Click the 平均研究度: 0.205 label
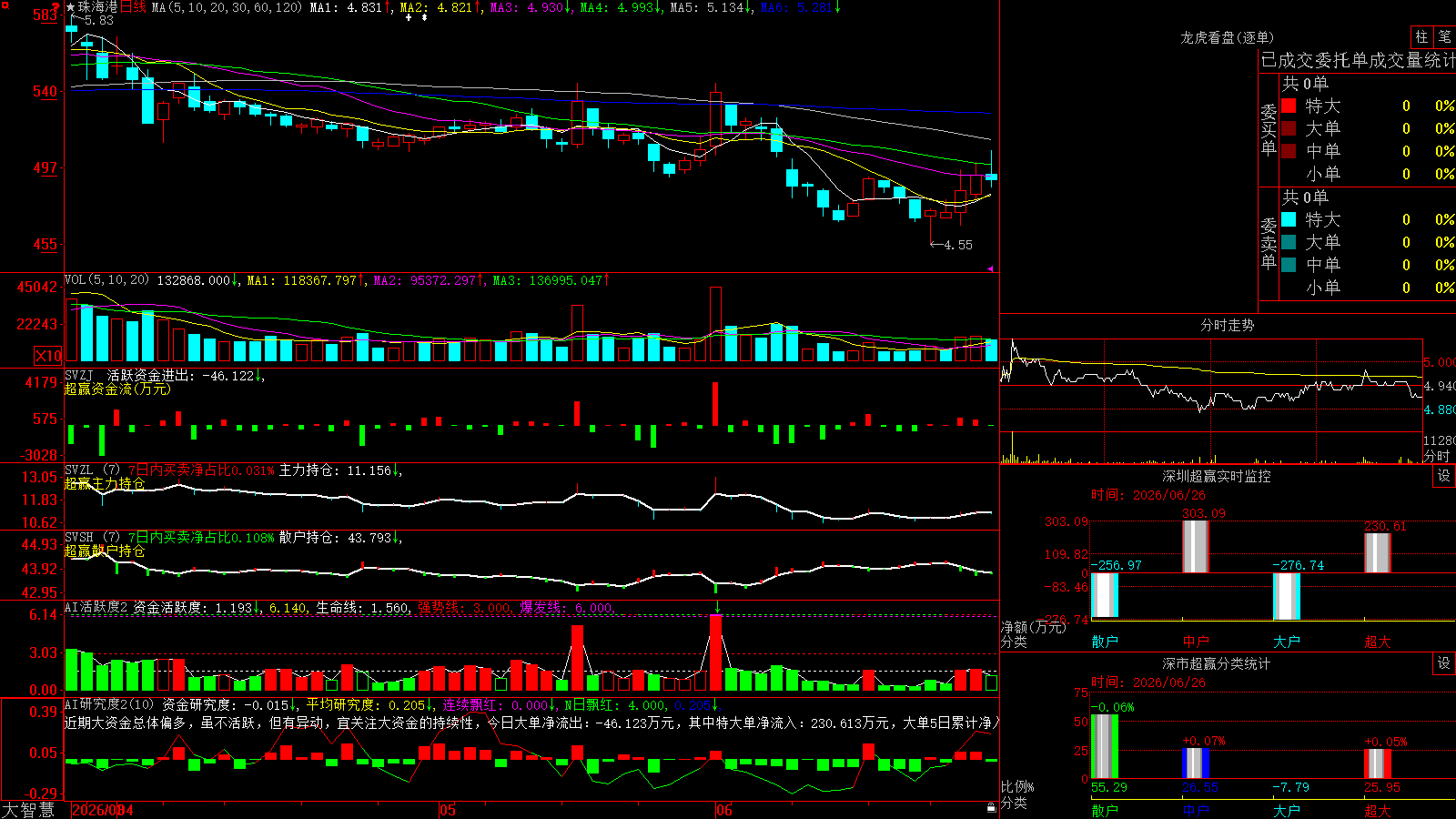The image size is (1456, 819). coord(367,704)
